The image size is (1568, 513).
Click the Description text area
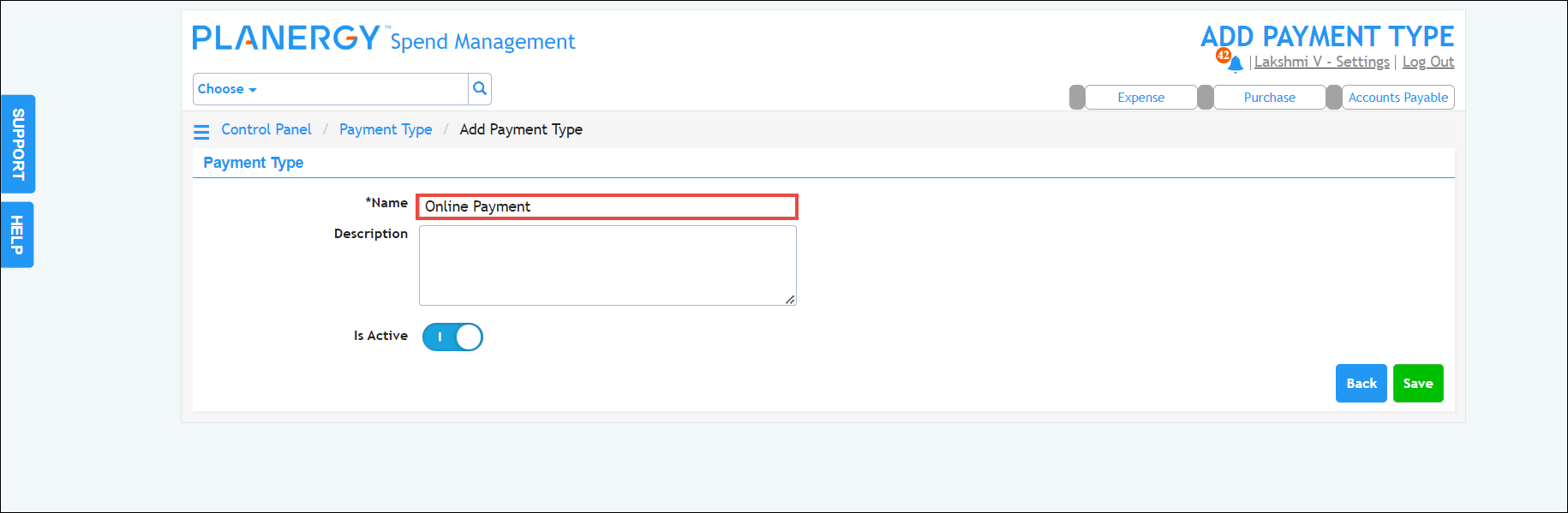(607, 265)
